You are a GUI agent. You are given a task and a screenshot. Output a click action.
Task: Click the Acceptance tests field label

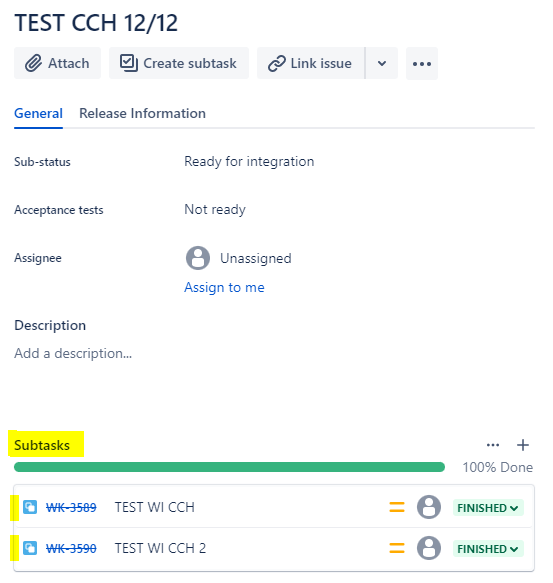pyautogui.click(x=59, y=210)
